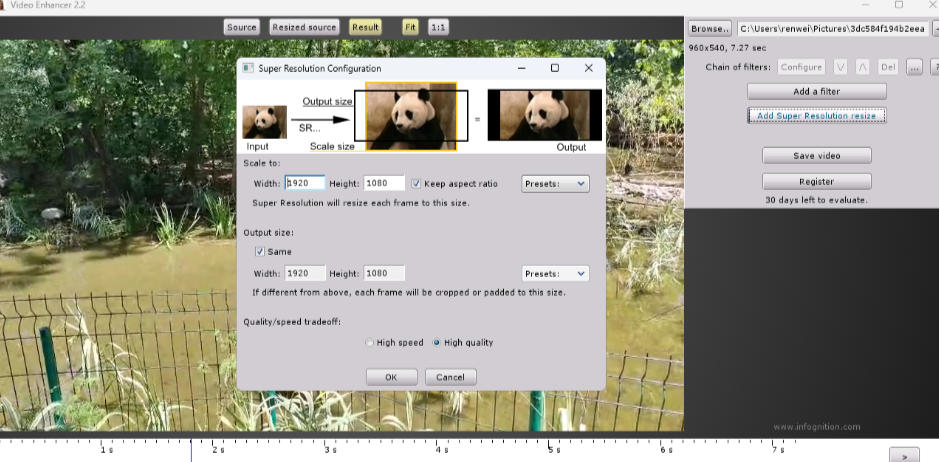Click the input panda thumbnail
Screen dimensions: 939x462
click(x=264, y=122)
